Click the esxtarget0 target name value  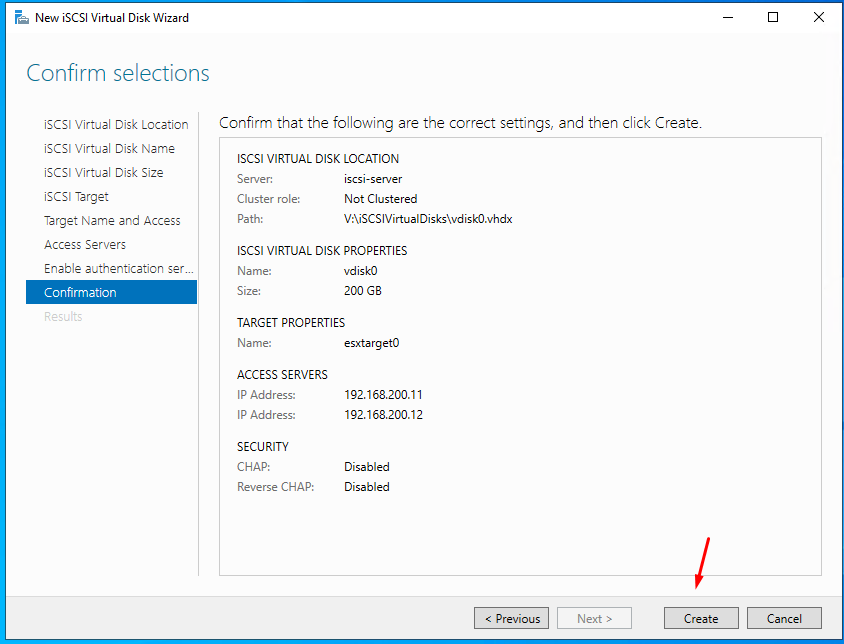point(371,343)
